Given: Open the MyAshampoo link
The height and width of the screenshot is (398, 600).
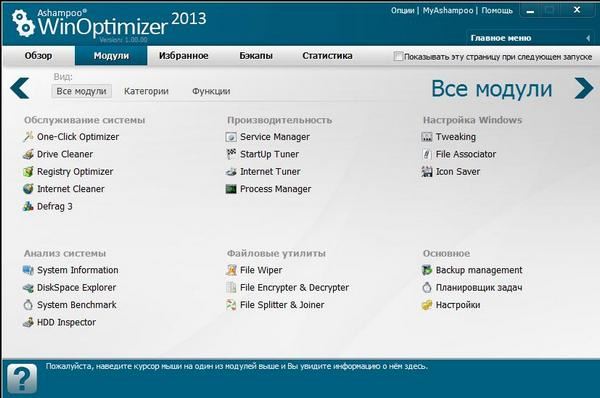Looking at the screenshot, I should pyautogui.click(x=448, y=10).
